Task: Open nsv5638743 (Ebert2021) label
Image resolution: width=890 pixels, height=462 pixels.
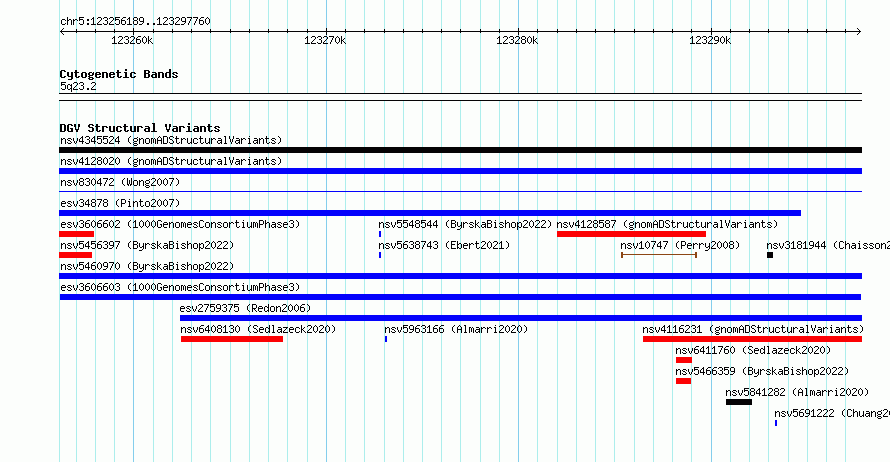Action: [444, 245]
